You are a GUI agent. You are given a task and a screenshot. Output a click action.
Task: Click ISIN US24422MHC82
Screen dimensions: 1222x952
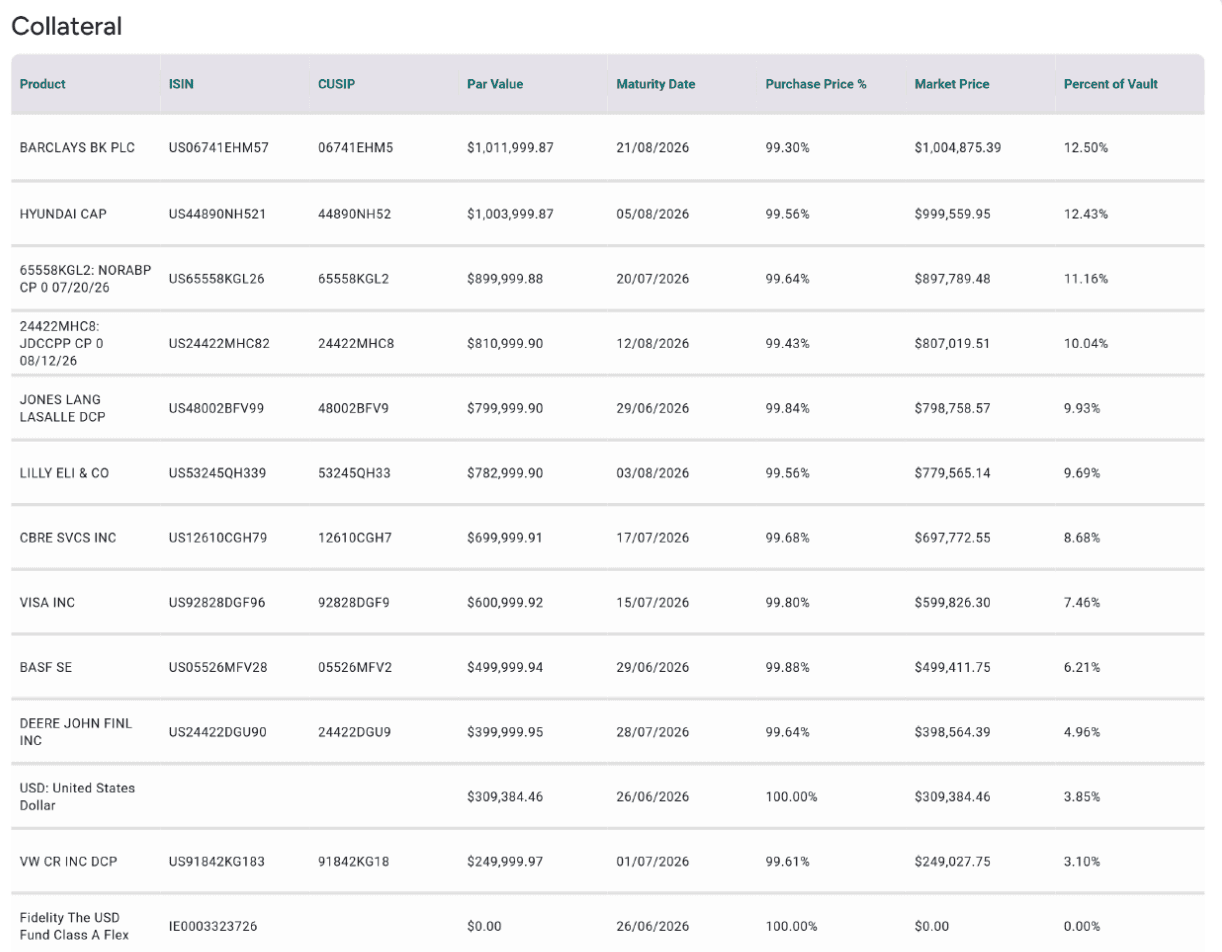(219, 344)
